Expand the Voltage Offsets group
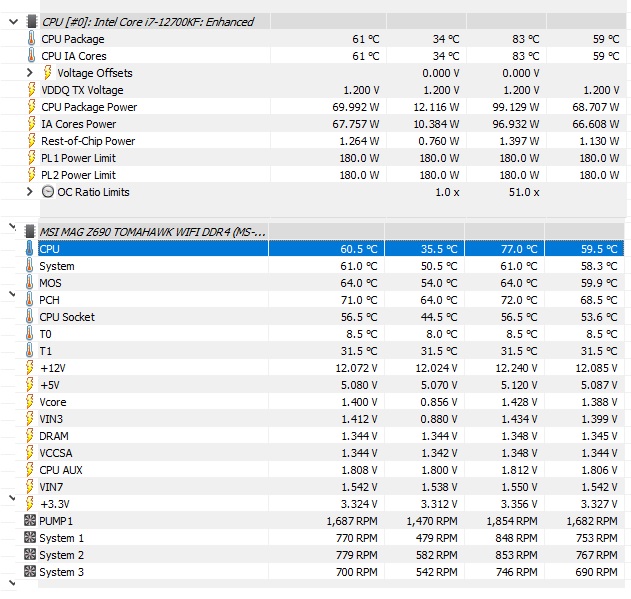Screen dimensions: 631x599 click(x=30, y=73)
